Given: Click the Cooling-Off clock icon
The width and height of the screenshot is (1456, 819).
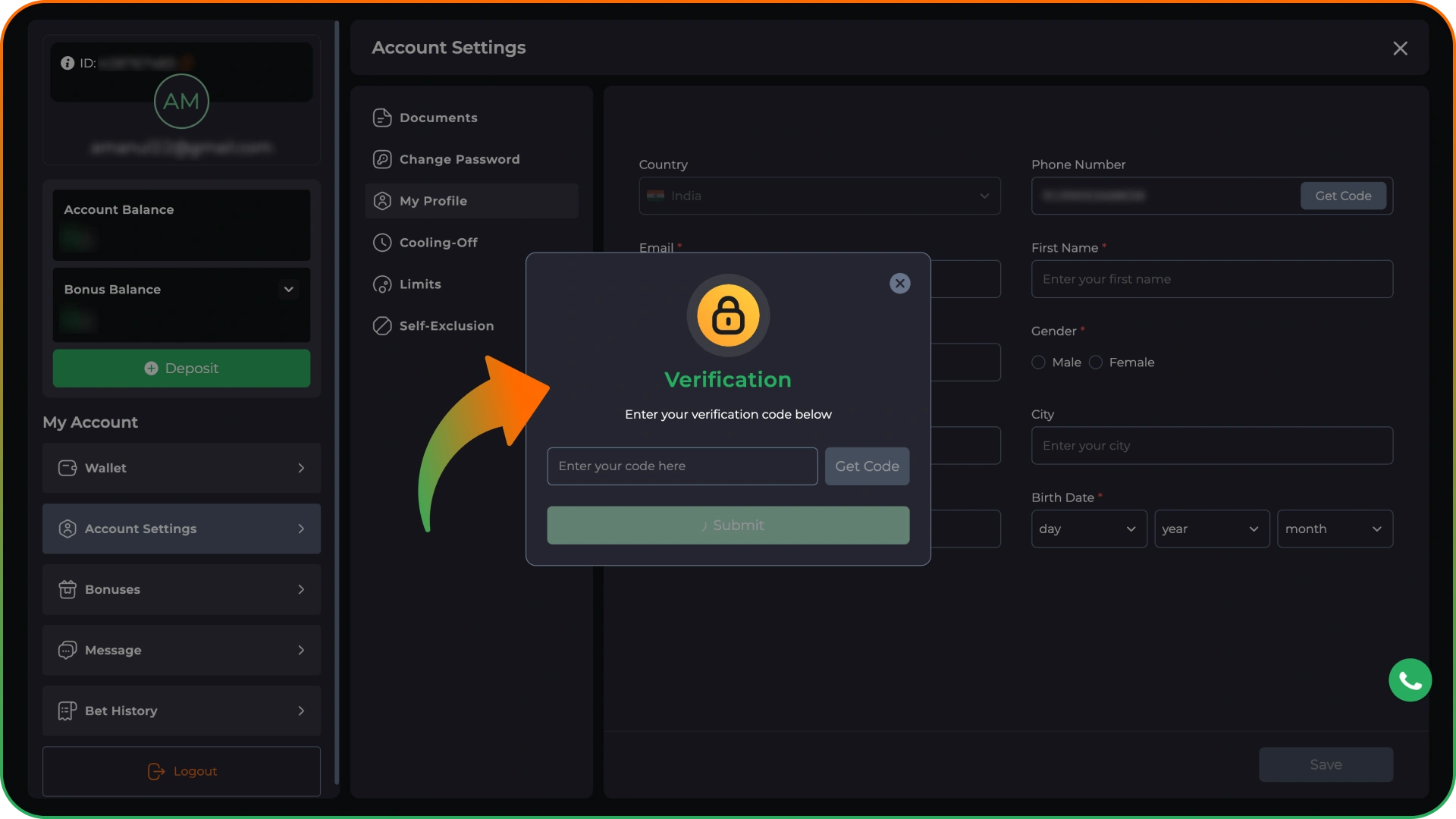Looking at the screenshot, I should (x=382, y=243).
